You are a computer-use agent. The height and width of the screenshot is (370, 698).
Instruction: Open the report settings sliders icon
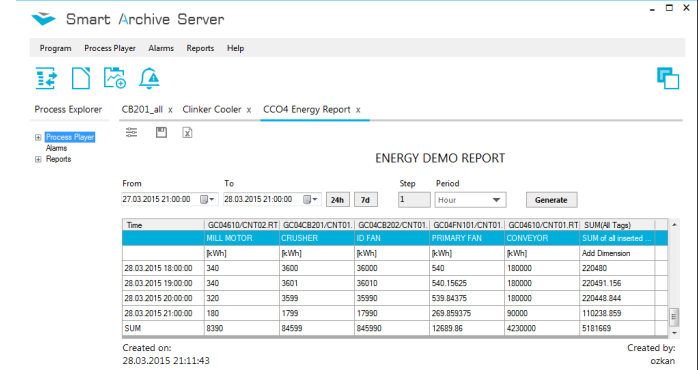pos(131,132)
